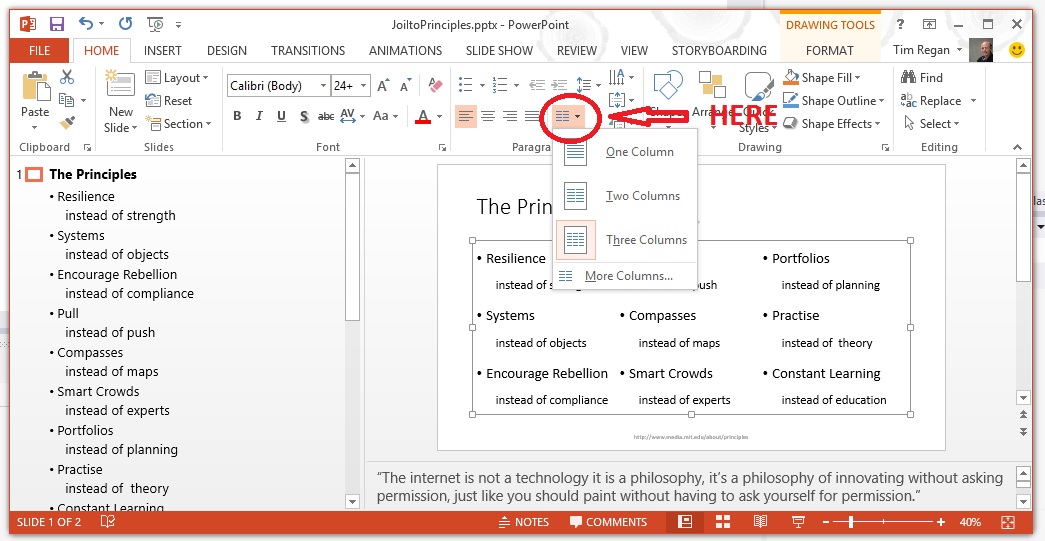Click the Paste clipboard icon
The height and width of the screenshot is (541, 1045).
[35, 87]
